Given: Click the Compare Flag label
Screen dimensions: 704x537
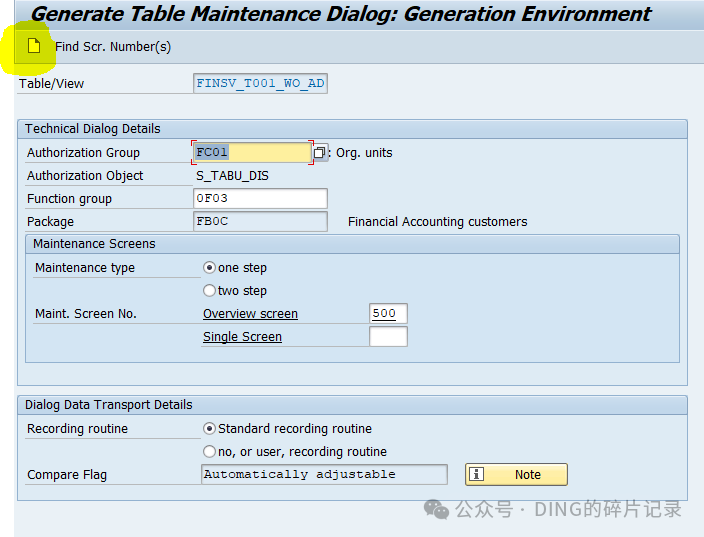Looking at the screenshot, I should (67, 475).
